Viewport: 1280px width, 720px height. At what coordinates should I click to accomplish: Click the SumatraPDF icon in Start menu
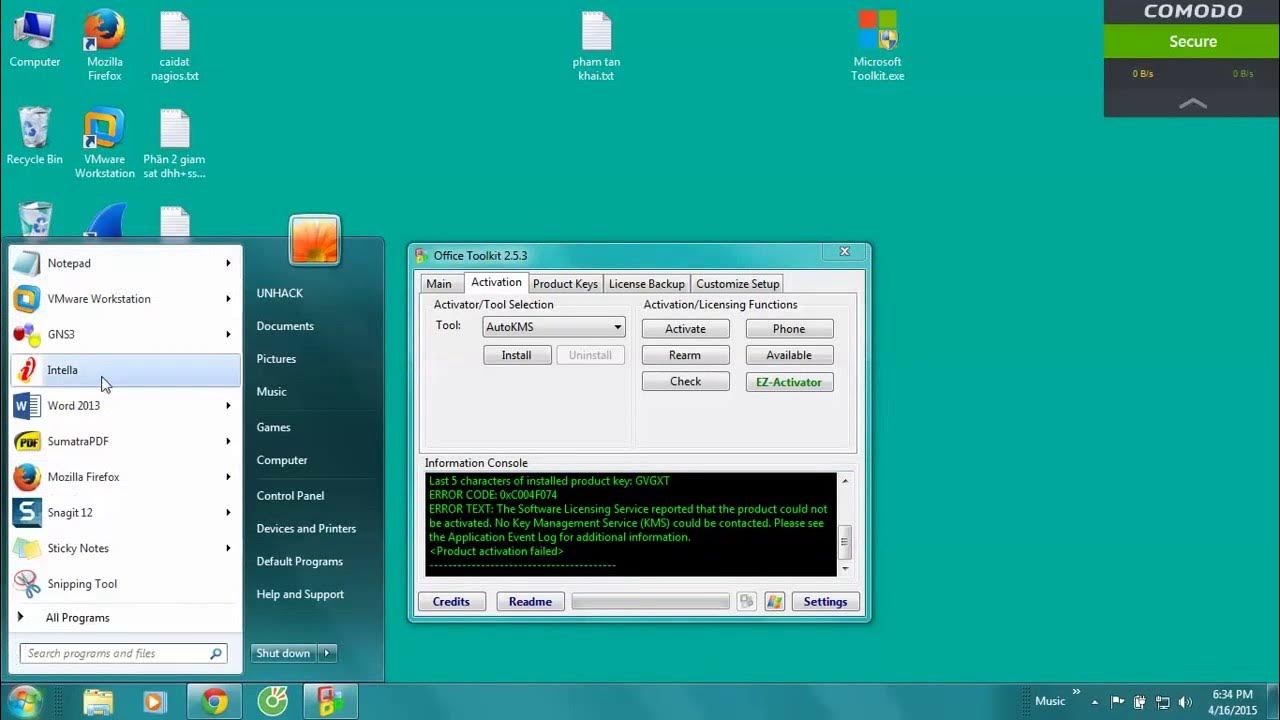[x=27, y=441]
